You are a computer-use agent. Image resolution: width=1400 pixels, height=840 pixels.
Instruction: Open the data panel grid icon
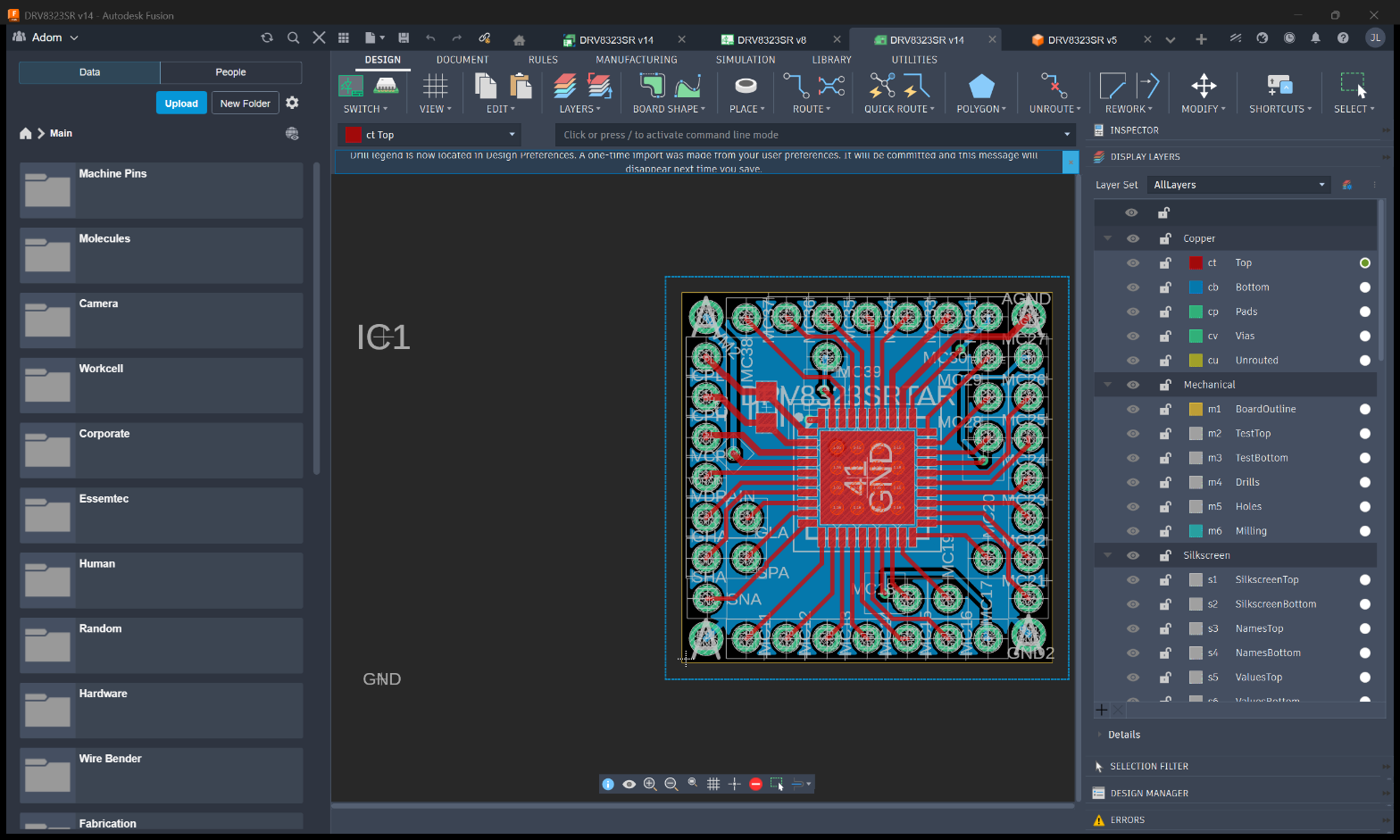pos(343,37)
